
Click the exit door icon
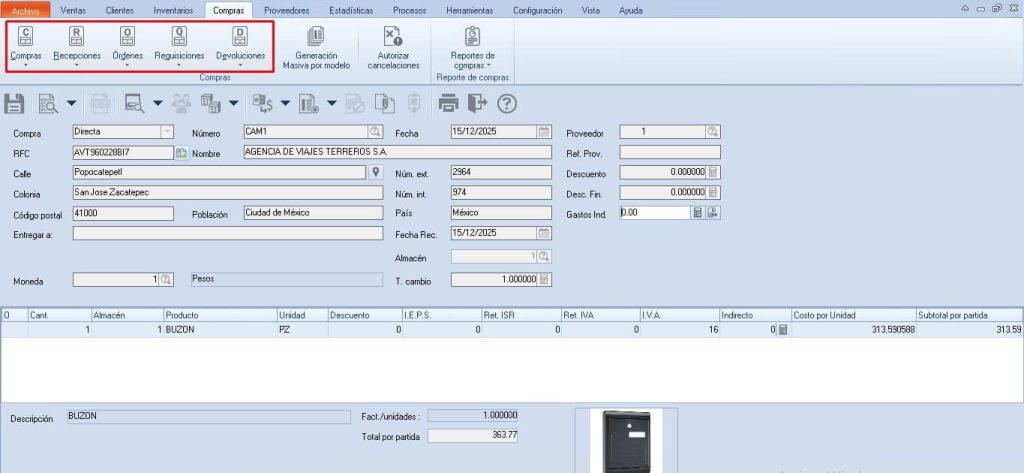click(478, 103)
